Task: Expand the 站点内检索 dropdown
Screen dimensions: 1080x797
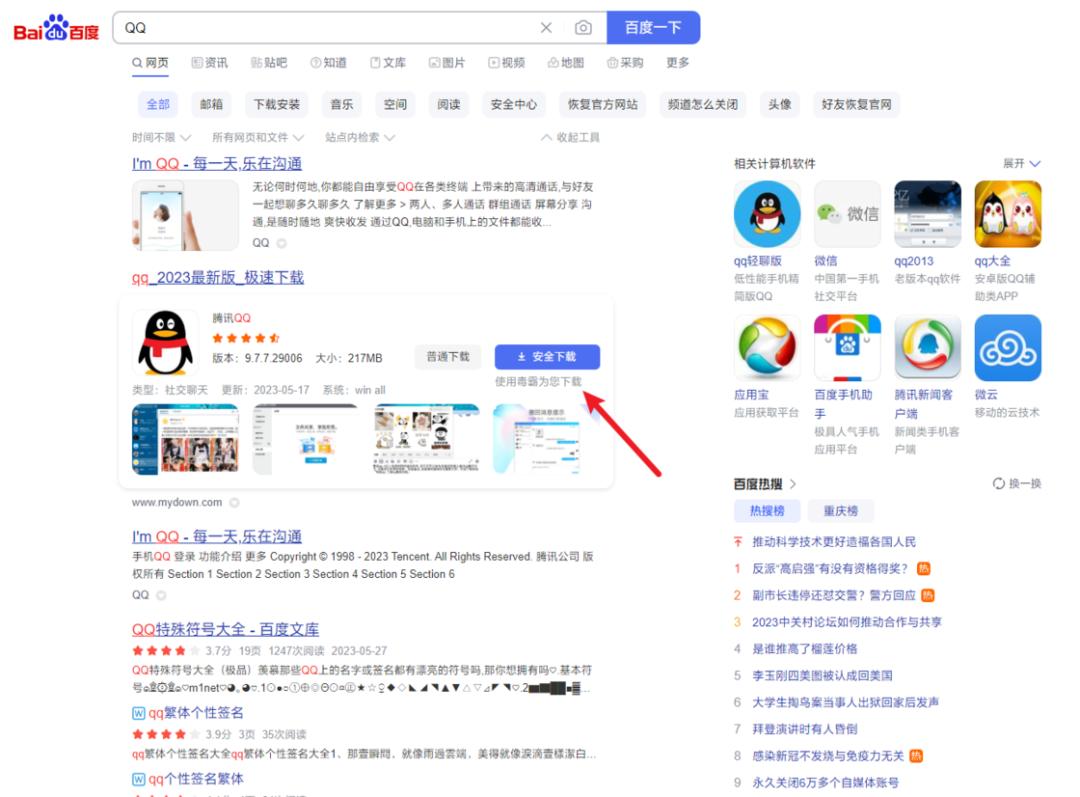Action: (x=360, y=138)
